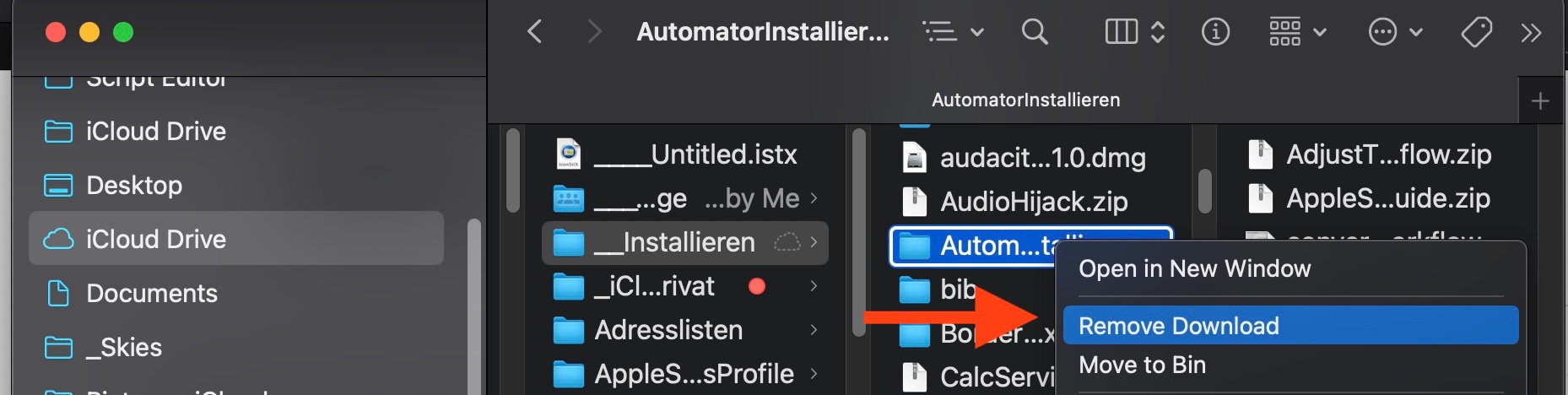Open the action ellipsis dropdown menu
This screenshot has height=395, width=1568.
(x=1394, y=32)
